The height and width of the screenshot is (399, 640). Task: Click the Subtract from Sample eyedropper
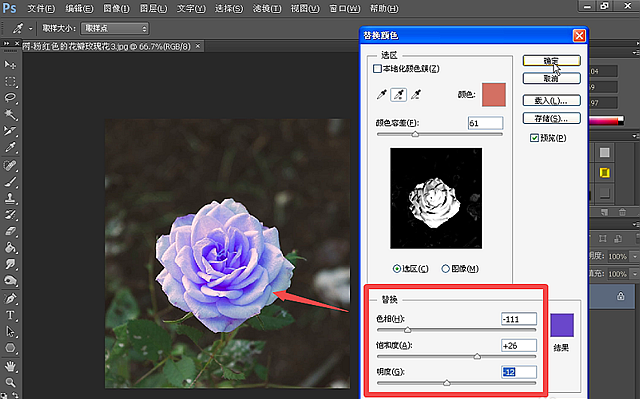tap(416, 95)
